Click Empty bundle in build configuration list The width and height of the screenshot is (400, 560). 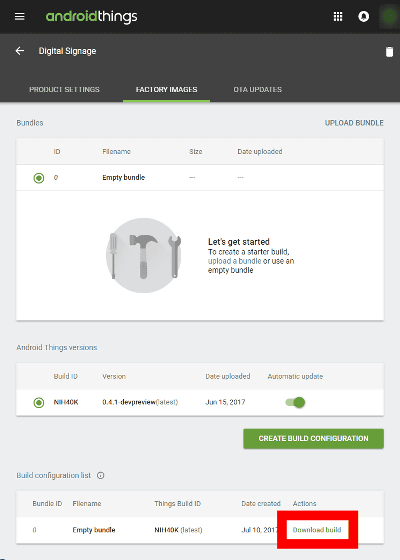pos(94,530)
